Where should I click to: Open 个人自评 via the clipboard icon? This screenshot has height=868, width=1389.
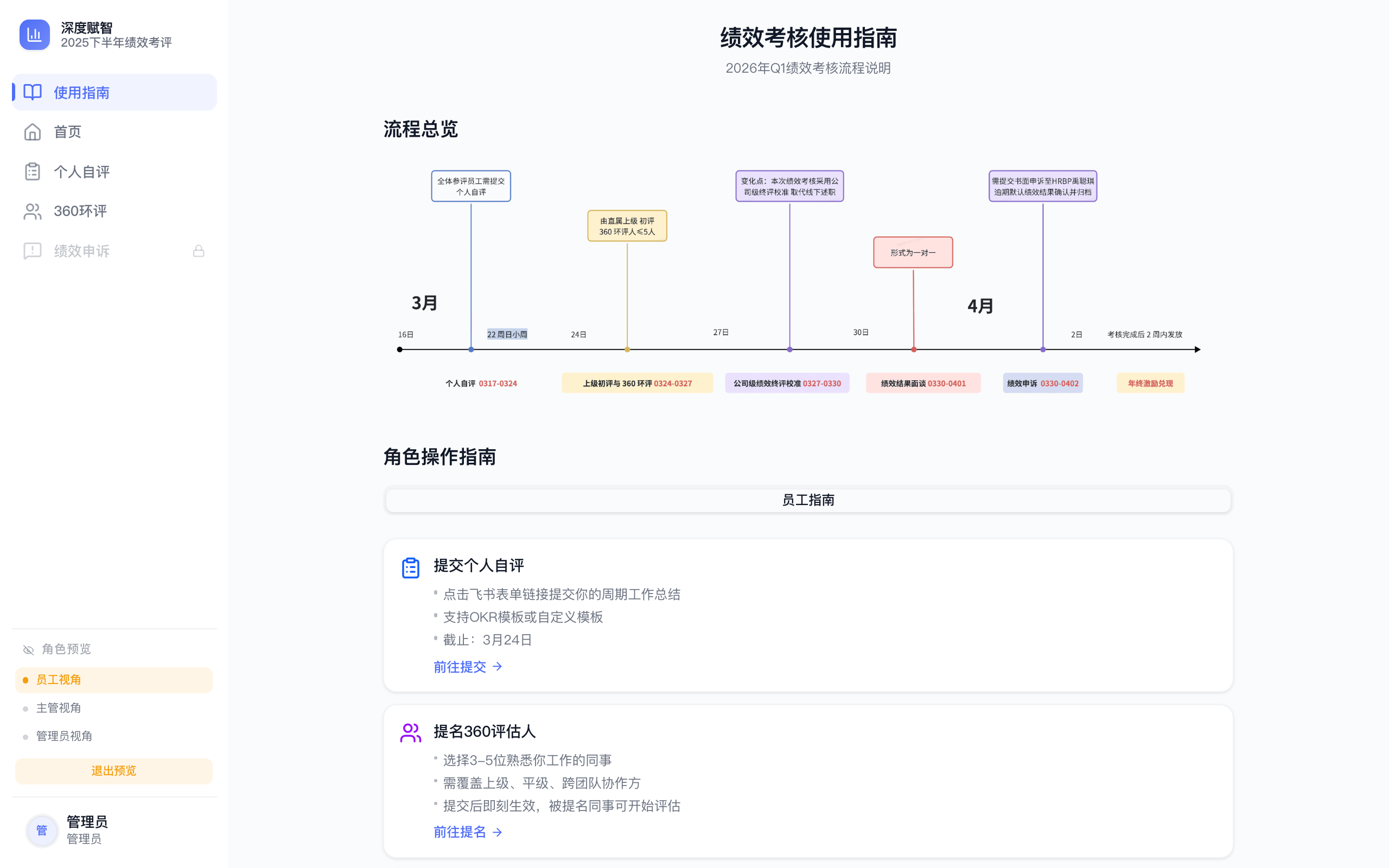click(33, 171)
